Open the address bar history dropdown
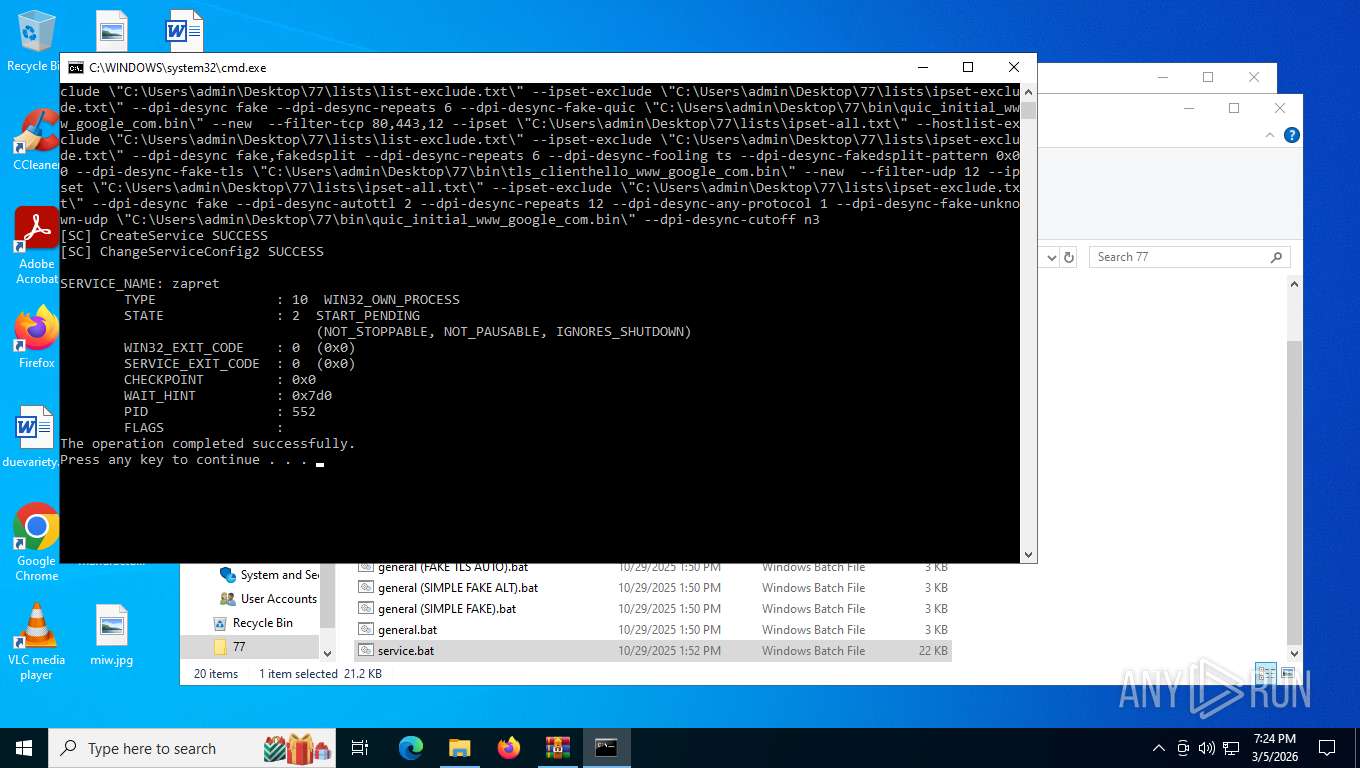 coord(1051,257)
